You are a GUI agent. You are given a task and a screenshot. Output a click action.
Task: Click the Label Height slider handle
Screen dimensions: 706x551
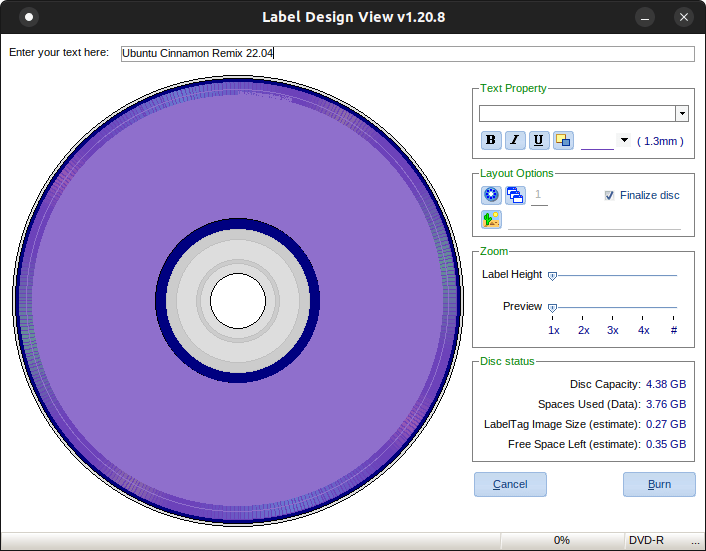(x=552, y=275)
